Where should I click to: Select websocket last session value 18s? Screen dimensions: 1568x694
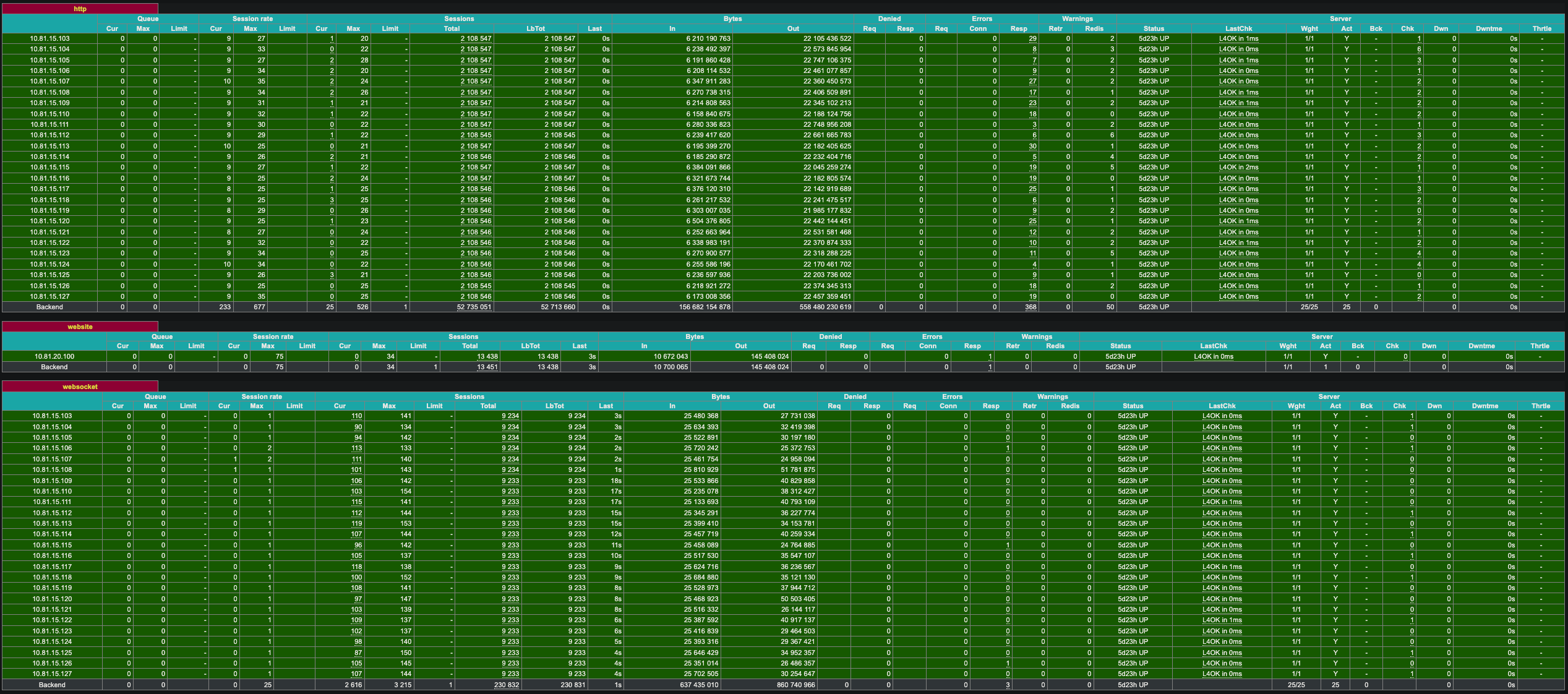(x=616, y=481)
